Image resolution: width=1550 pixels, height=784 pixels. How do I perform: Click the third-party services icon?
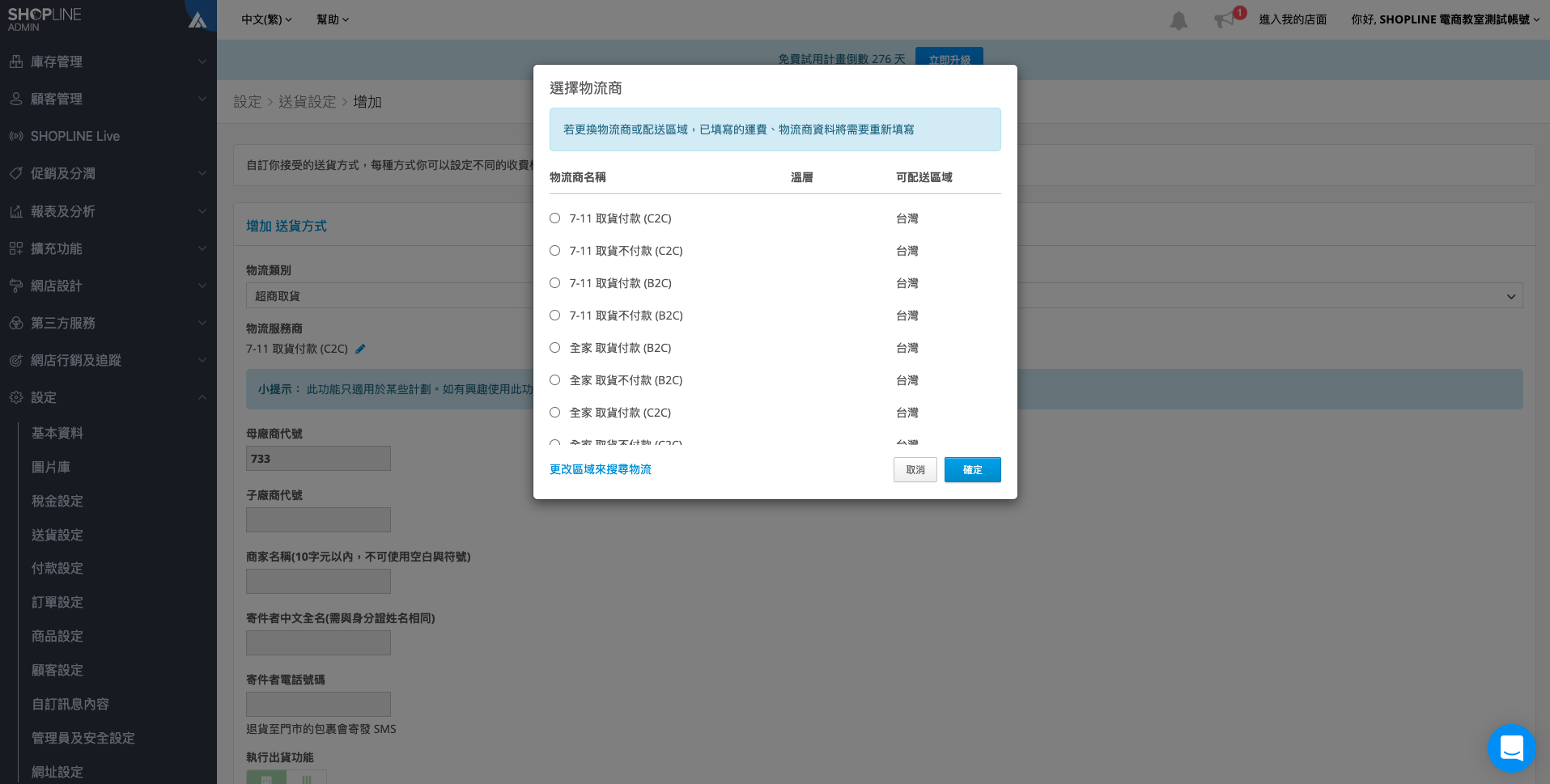coord(16,323)
